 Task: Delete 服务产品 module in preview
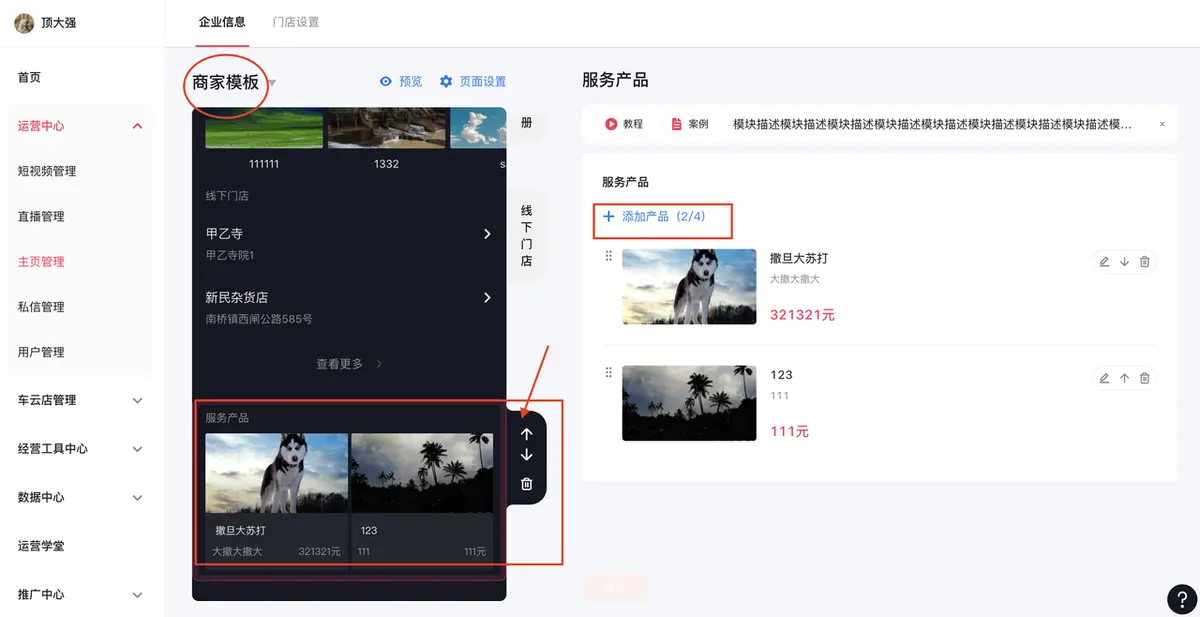(527, 484)
